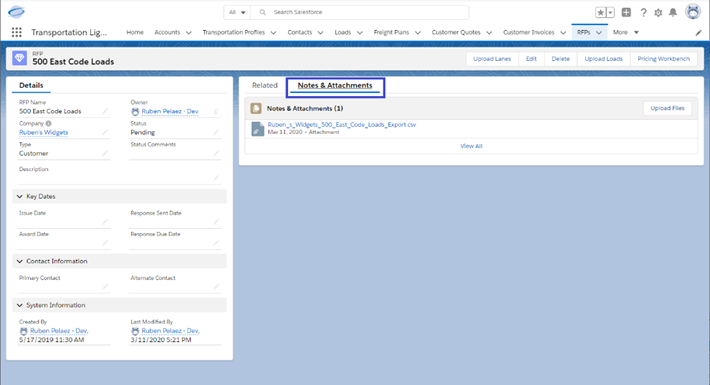The height and width of the screenshot is (385, 710).
Task: Collapse the Contact Information section
Action: tap(19, 261)
